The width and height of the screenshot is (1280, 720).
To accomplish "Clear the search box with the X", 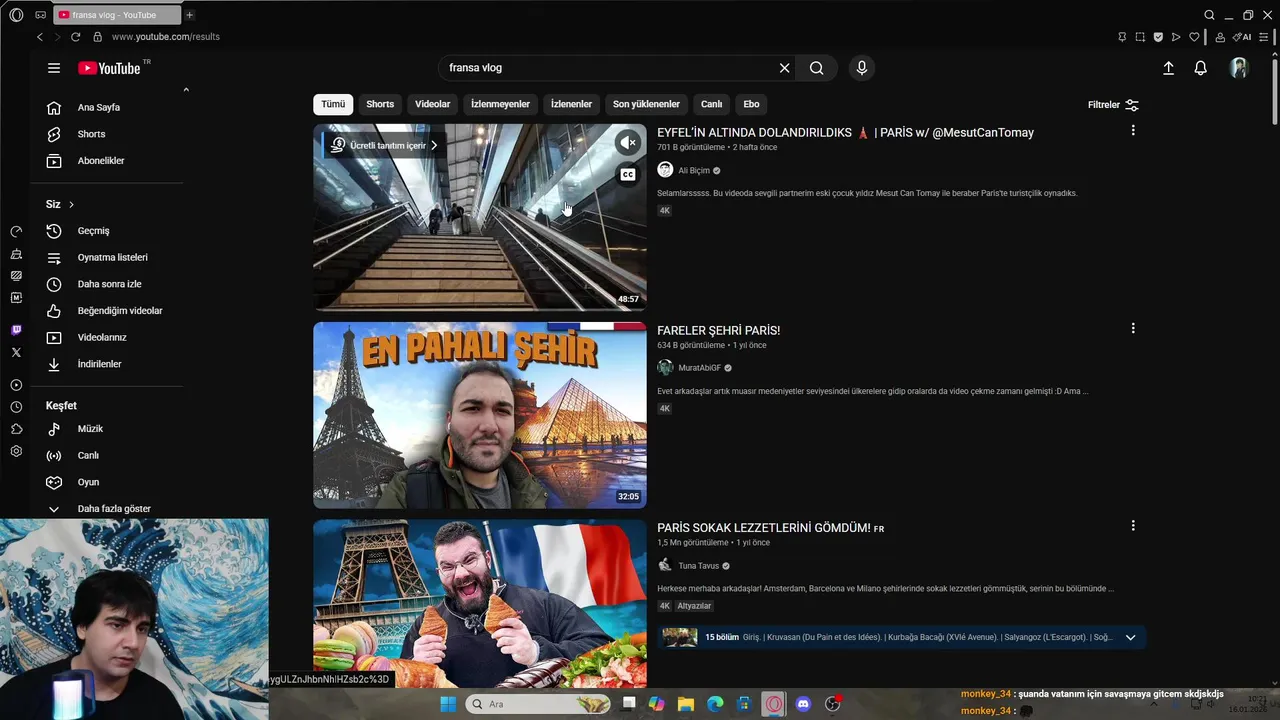I will pyautogui.click(x=785, y=68).
